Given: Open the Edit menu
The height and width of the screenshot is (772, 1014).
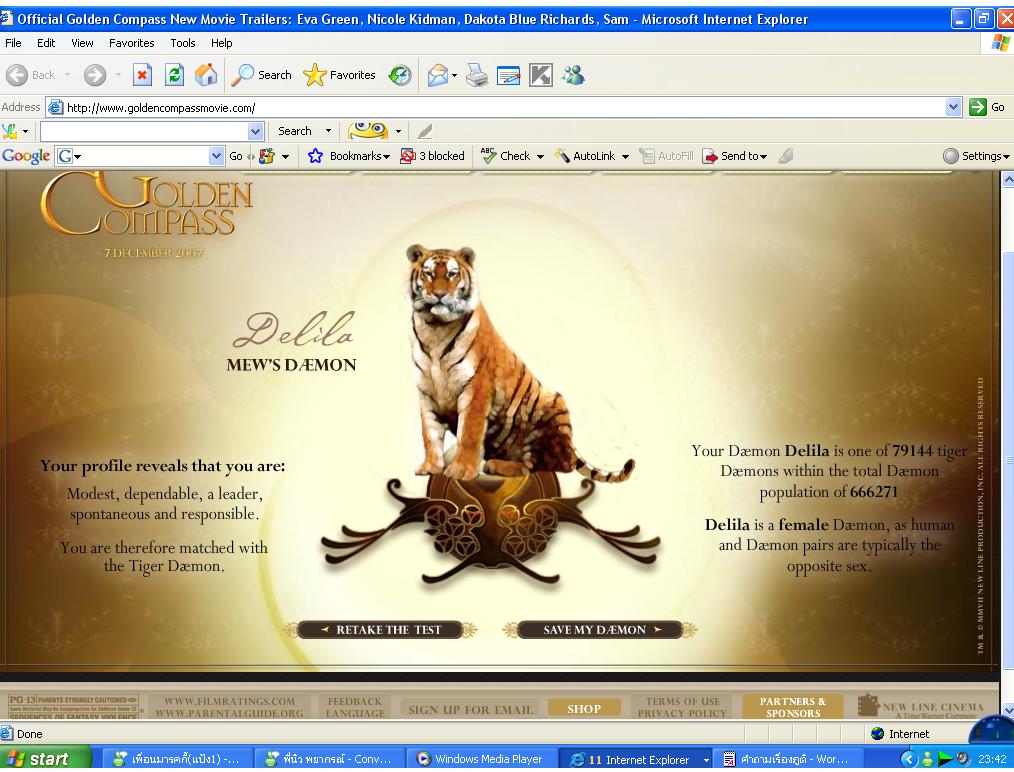Looking at the screenshot, I should (x=46, y=43).
